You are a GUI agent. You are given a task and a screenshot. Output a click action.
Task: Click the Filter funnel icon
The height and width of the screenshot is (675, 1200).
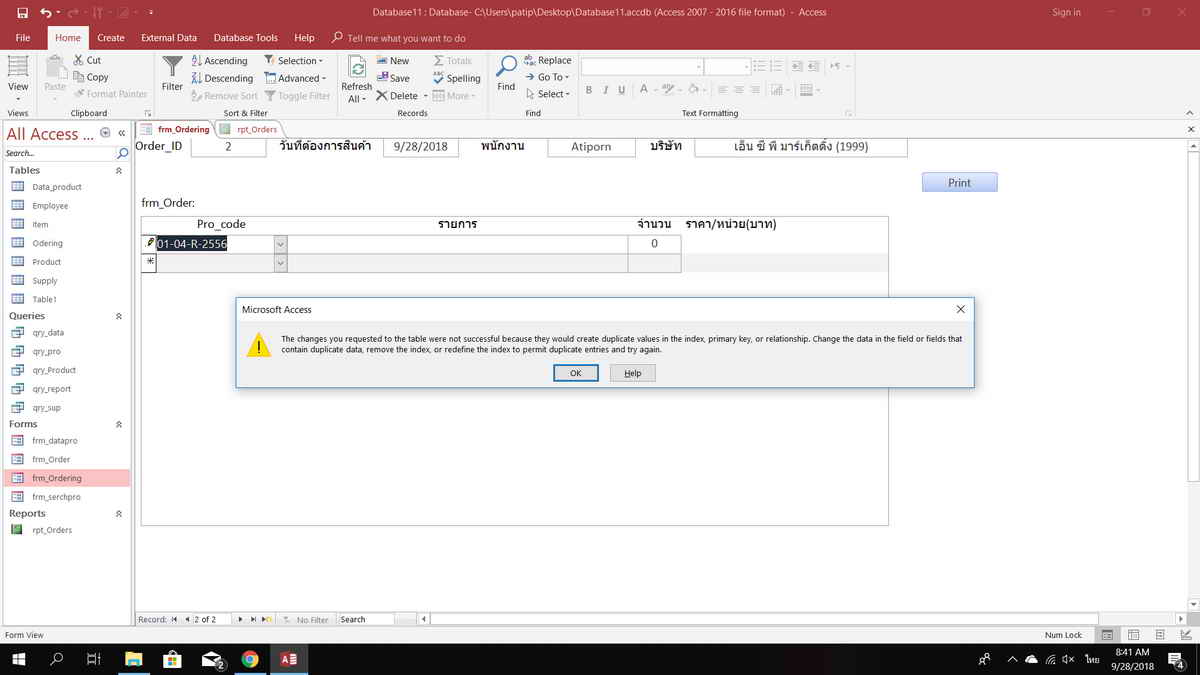point(173,66)
